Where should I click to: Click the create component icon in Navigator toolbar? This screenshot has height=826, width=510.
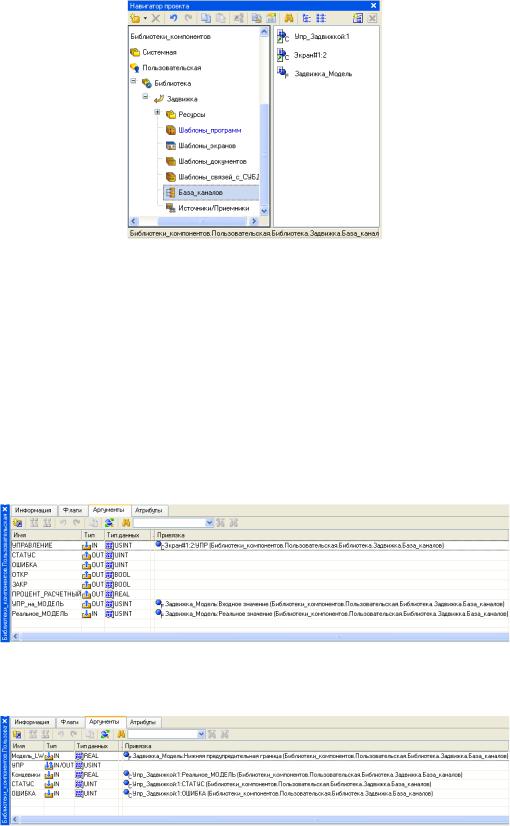[136, 18]
